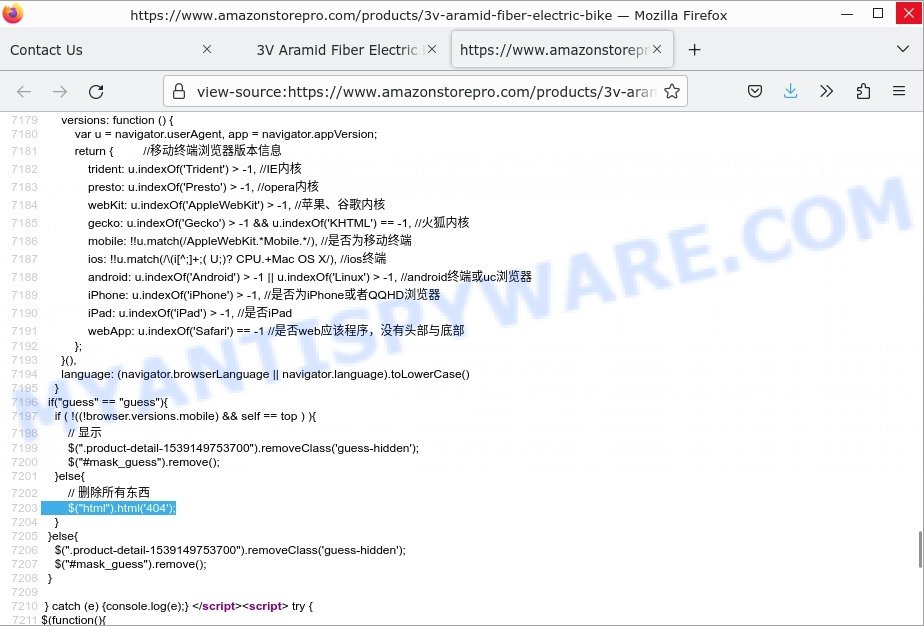Click the removeClass('guess-hidden') line at 7199
924x626 pixels.
click(x=243, y=449)
